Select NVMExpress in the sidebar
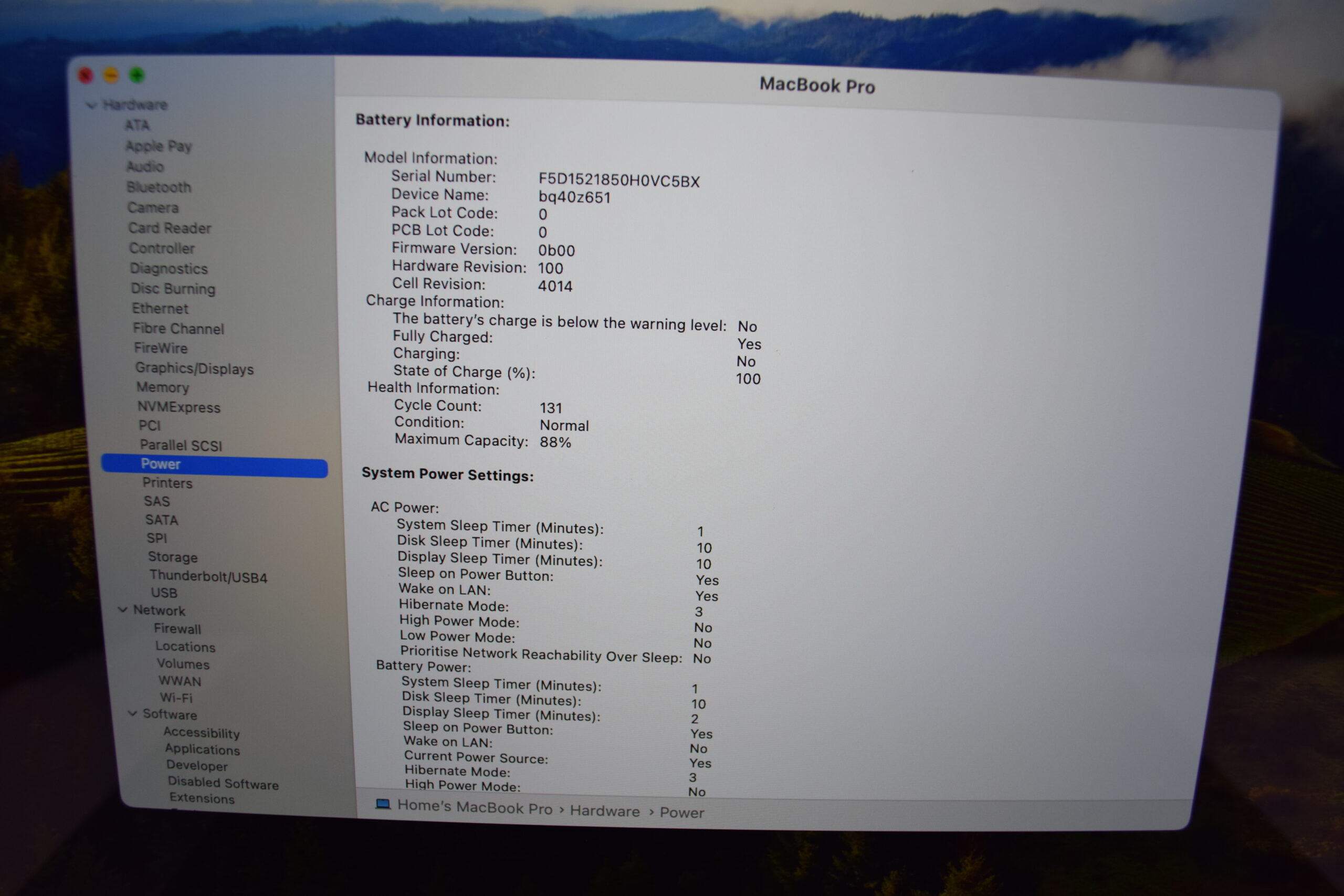1344x896 pixels. tap(179, 407)
